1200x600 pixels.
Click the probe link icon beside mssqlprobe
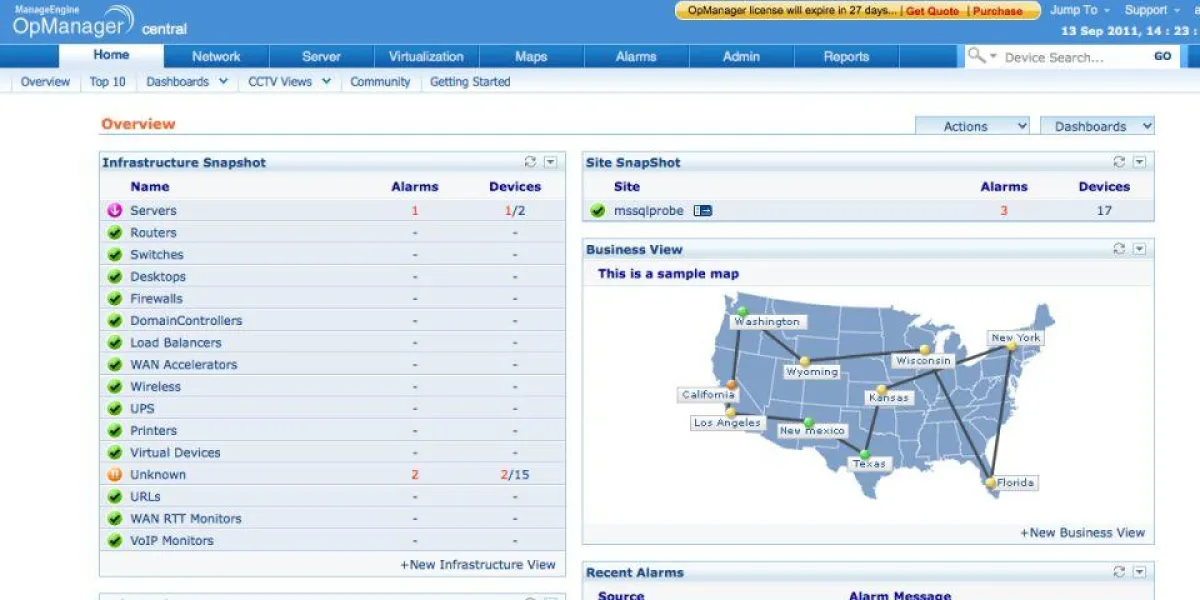704,211
